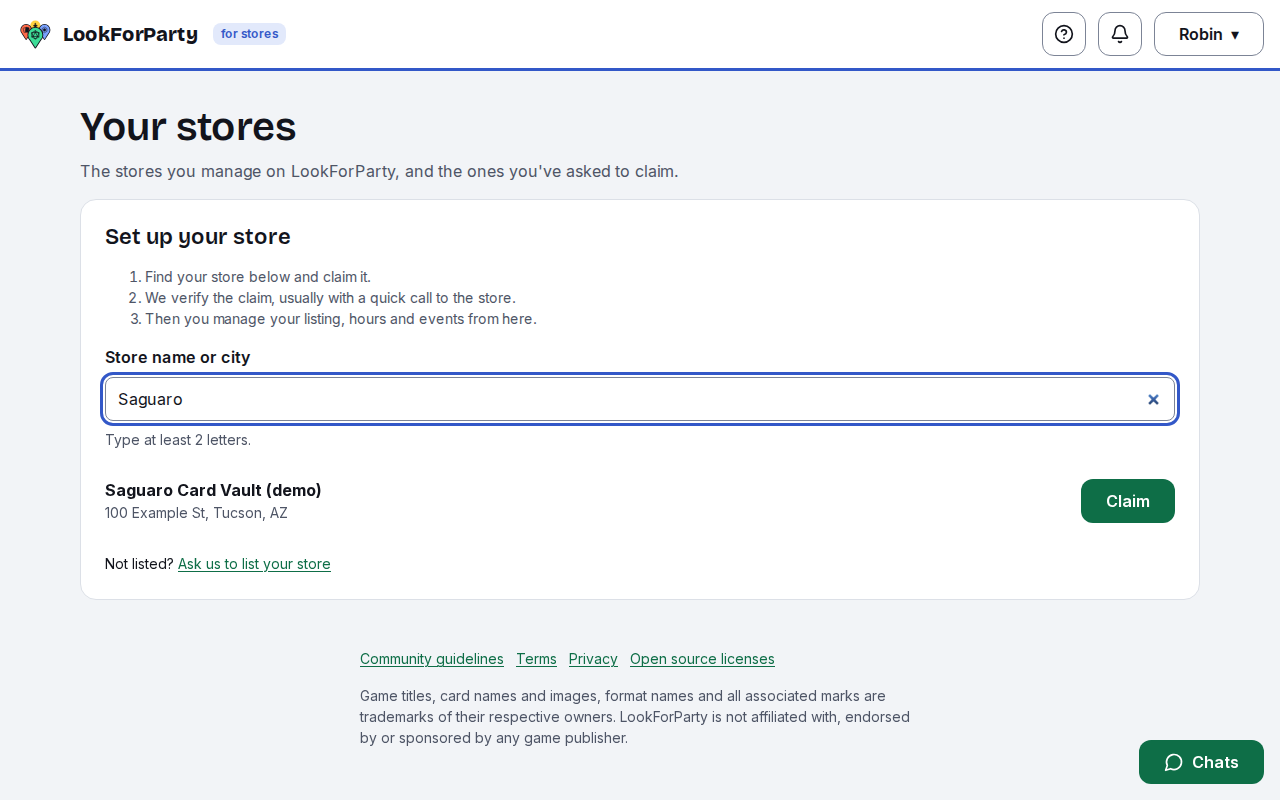Click 'Type at least 2 letters.' hint
Viewport: 1280px width, 800px height.
pyautogui.click(x=178, y=440)
